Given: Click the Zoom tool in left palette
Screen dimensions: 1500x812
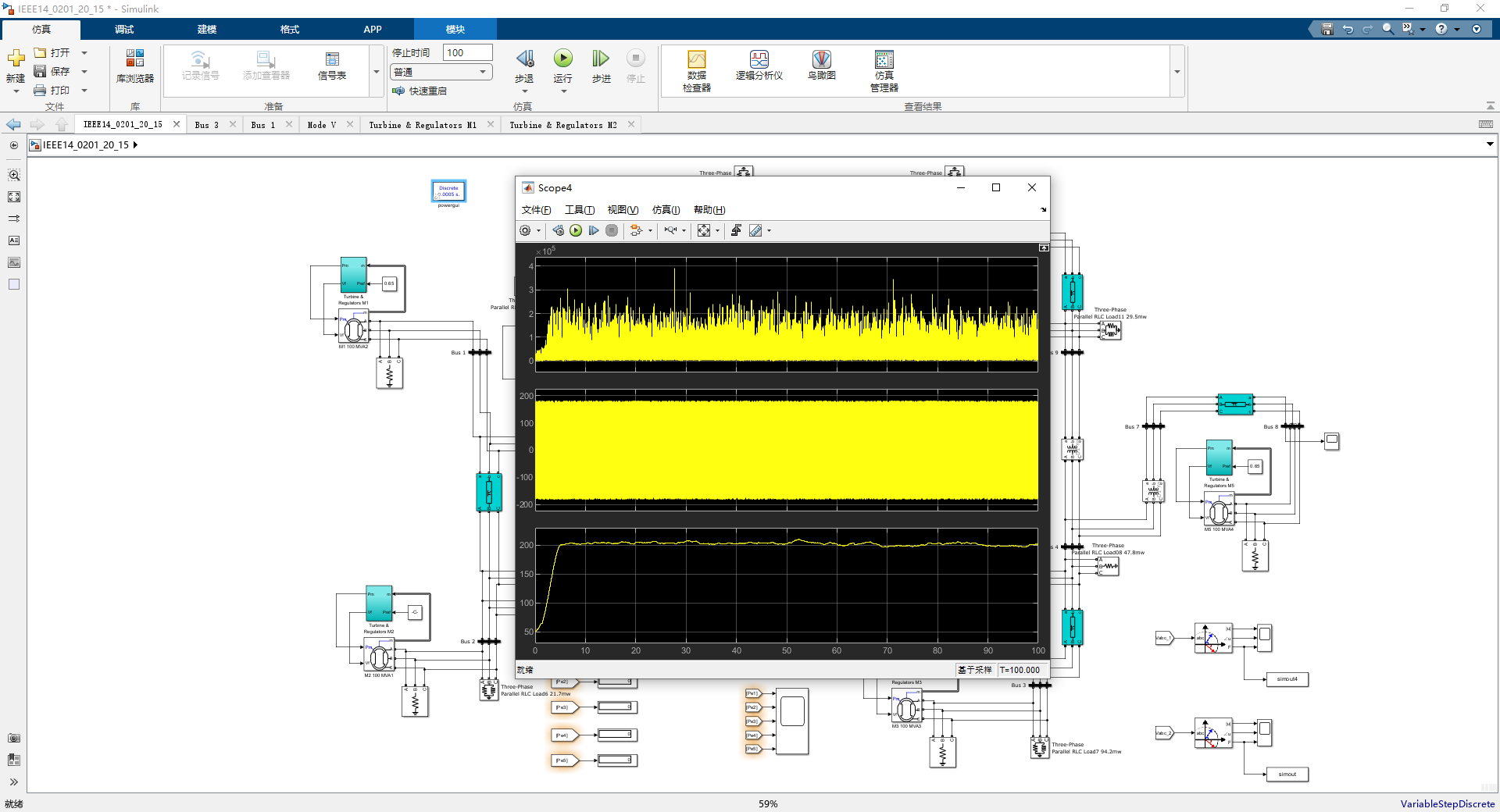Looking at the screenshot, I should pyautogui.click(x=14, y=176).
